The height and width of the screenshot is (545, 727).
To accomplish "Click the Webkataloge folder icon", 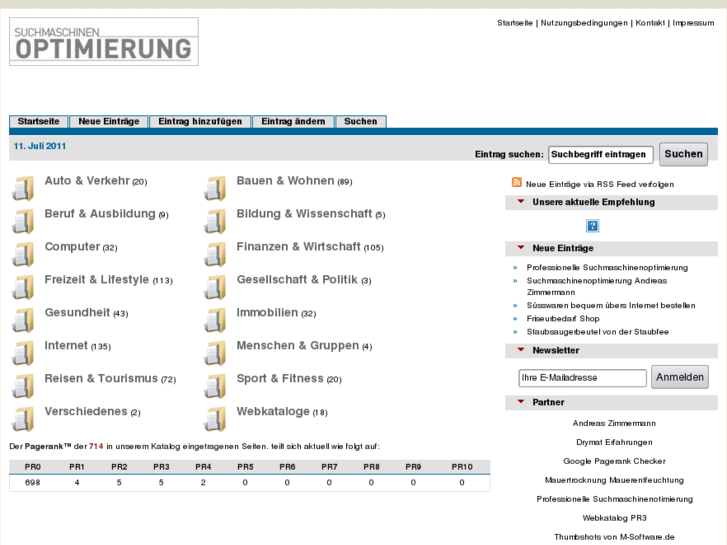I will (215, 419).
